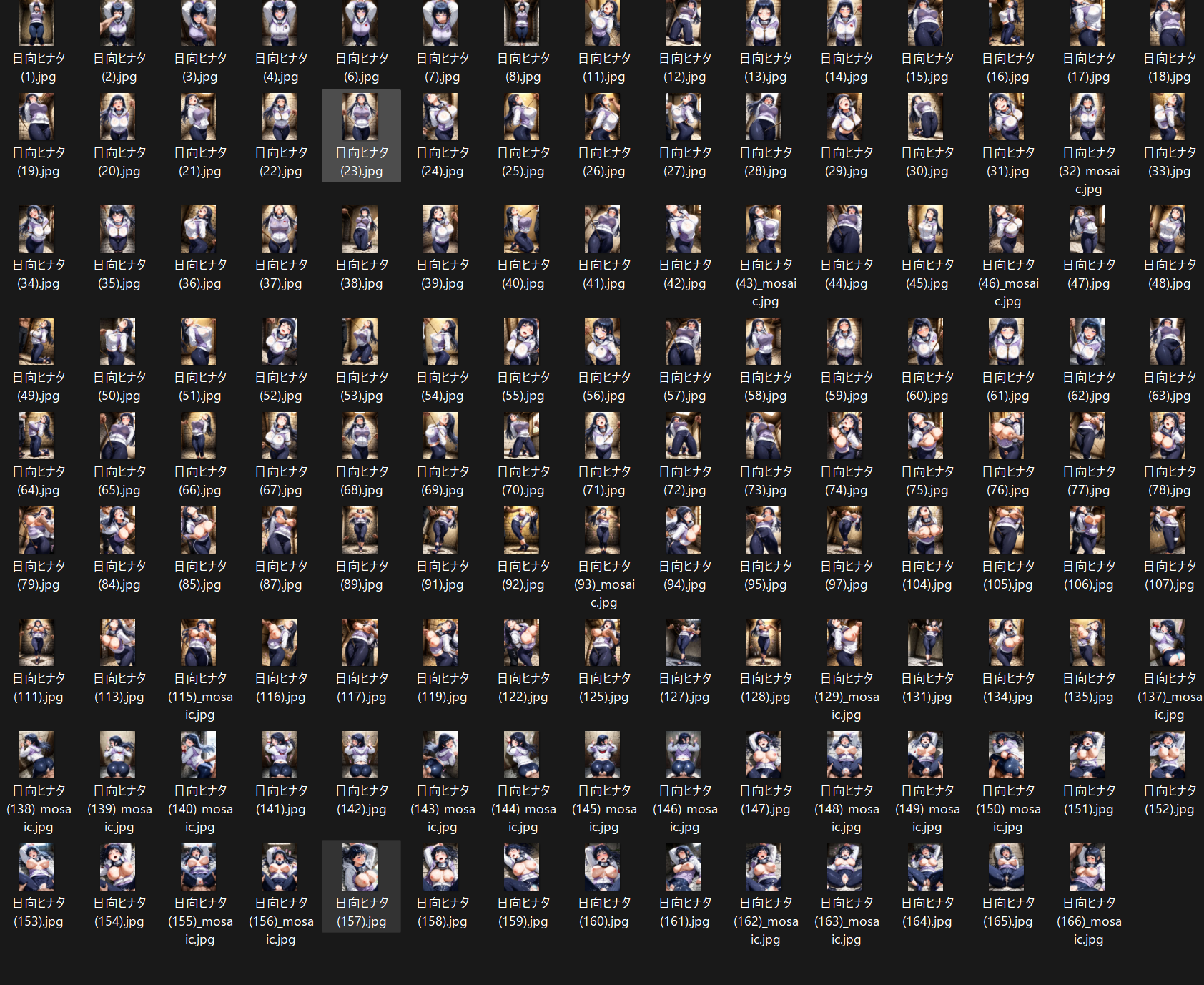Select file 日向ヒナタ (46)_mosaic.jpg
The height and width of the screenshot is (985, 1204).
pyautogui.click(x=1007, y=258)
